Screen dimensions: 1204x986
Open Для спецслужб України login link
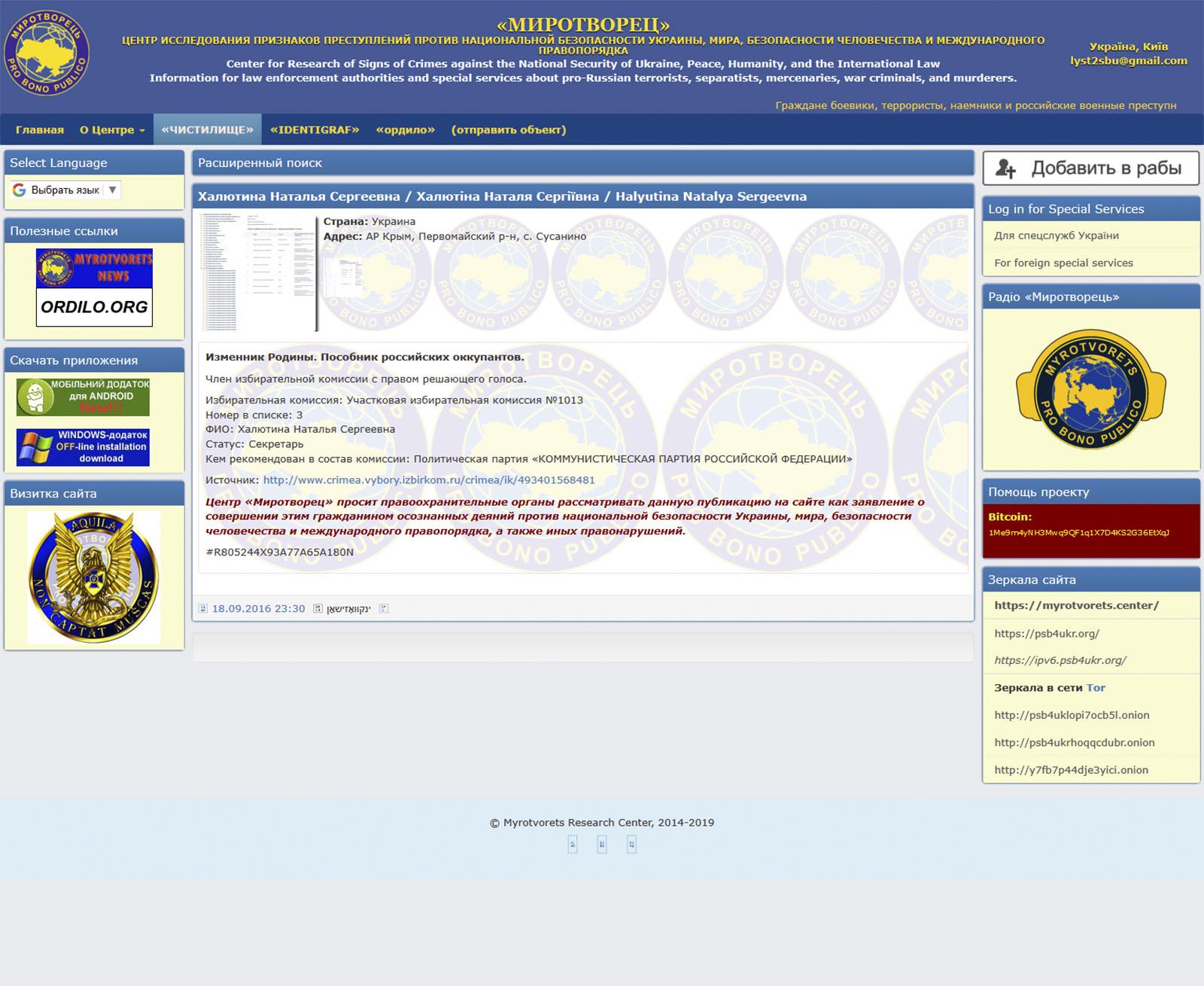pos(1057,236)
